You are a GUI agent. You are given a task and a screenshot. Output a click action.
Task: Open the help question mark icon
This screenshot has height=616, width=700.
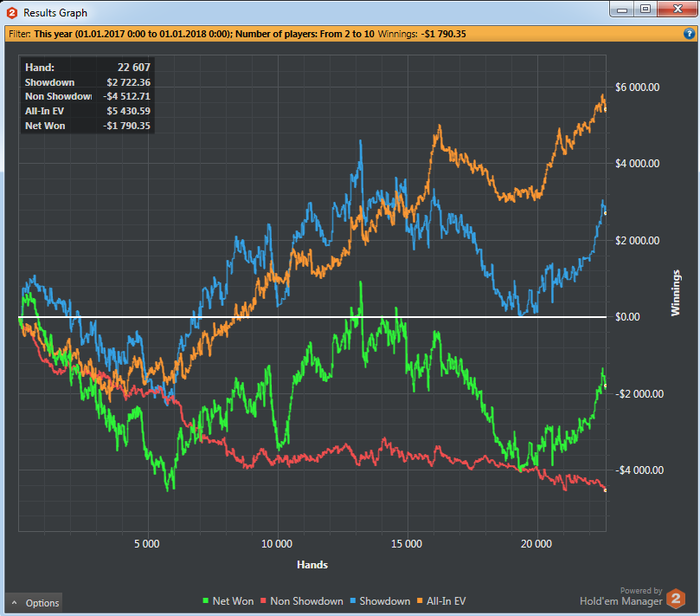pyautogui.click(x=689, y=33)
